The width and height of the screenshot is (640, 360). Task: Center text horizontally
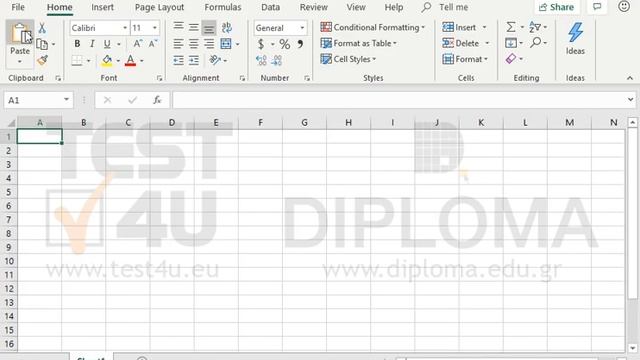193,44
